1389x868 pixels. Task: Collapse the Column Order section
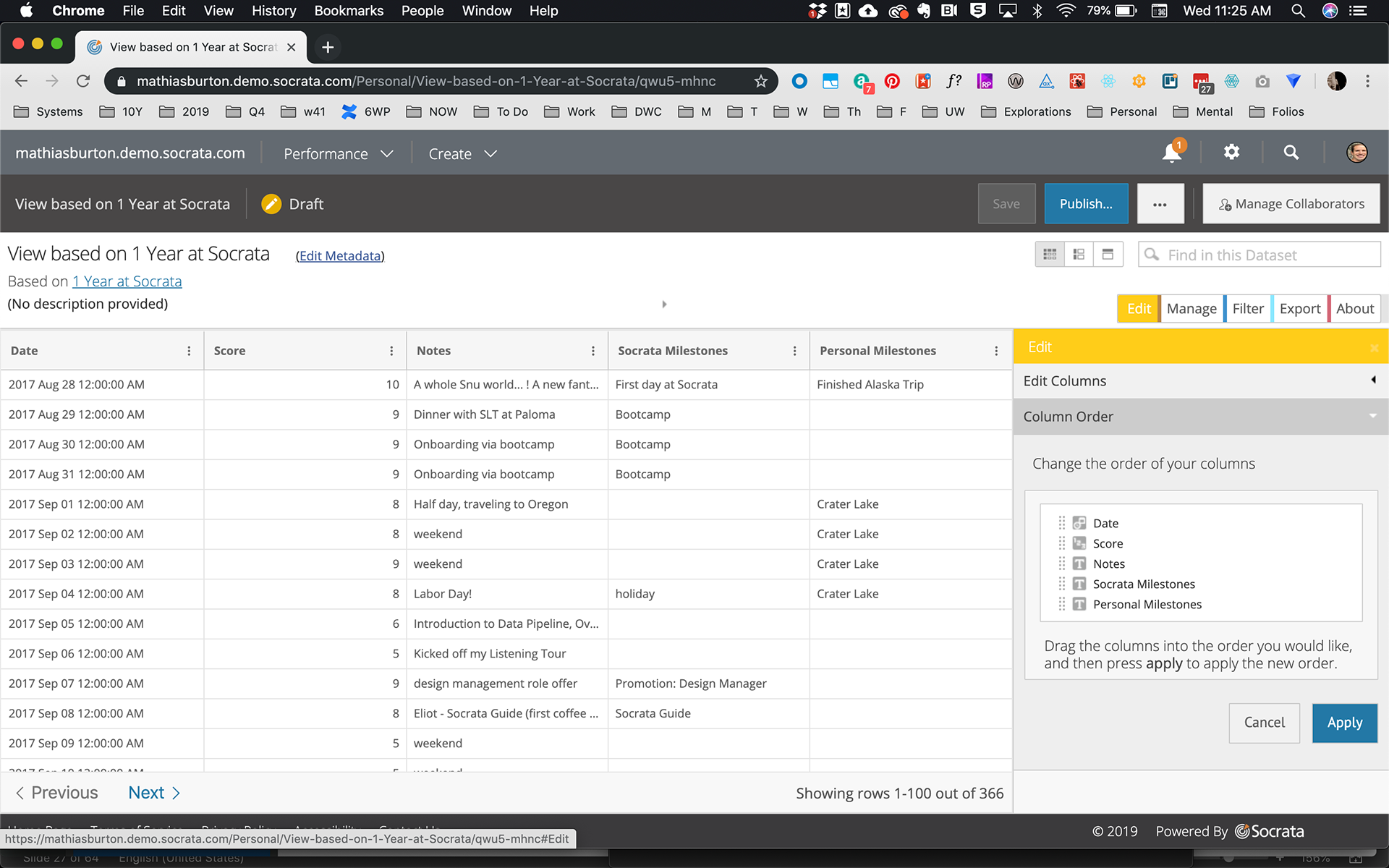click(1201, 417)
